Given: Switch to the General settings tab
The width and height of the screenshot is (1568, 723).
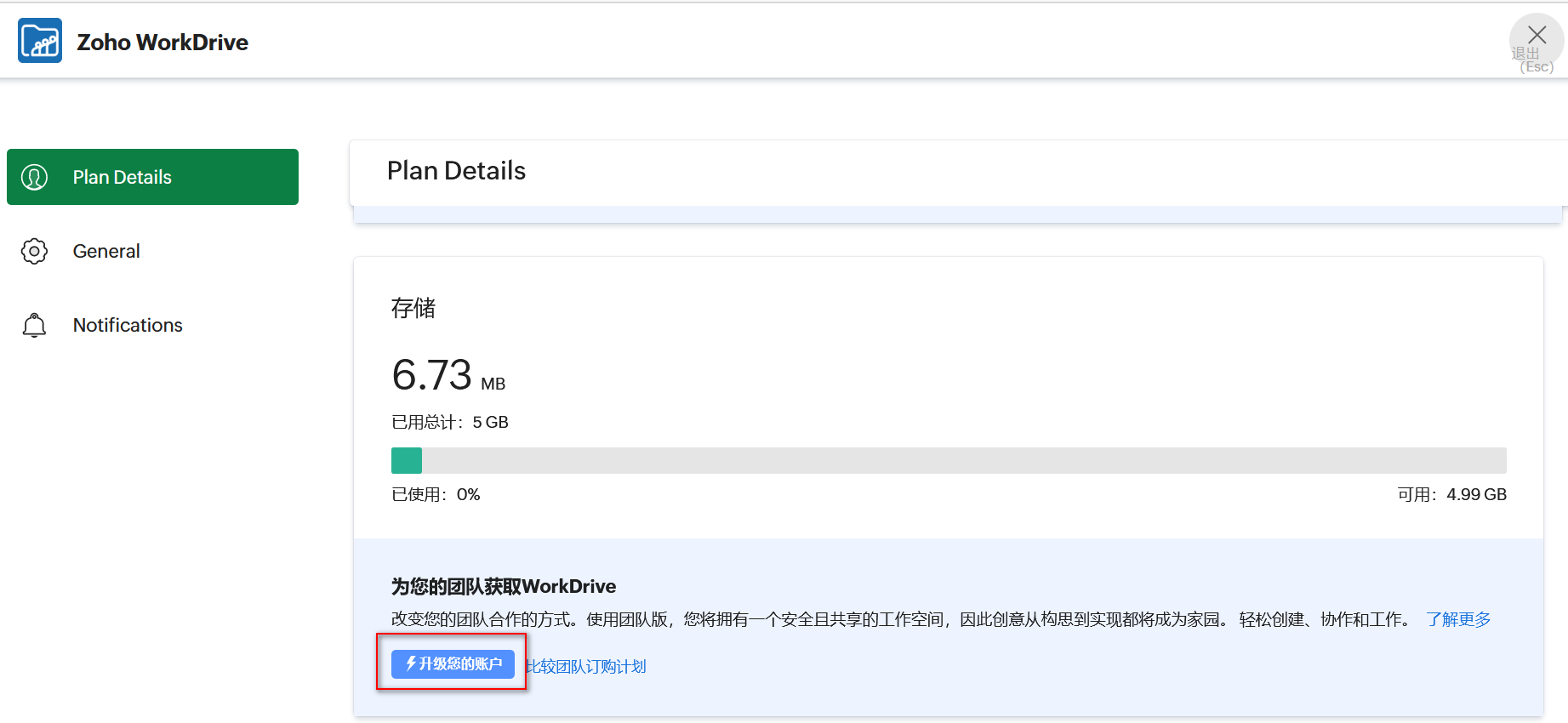Looking at the screenshot, I should [x=106, y=251].
